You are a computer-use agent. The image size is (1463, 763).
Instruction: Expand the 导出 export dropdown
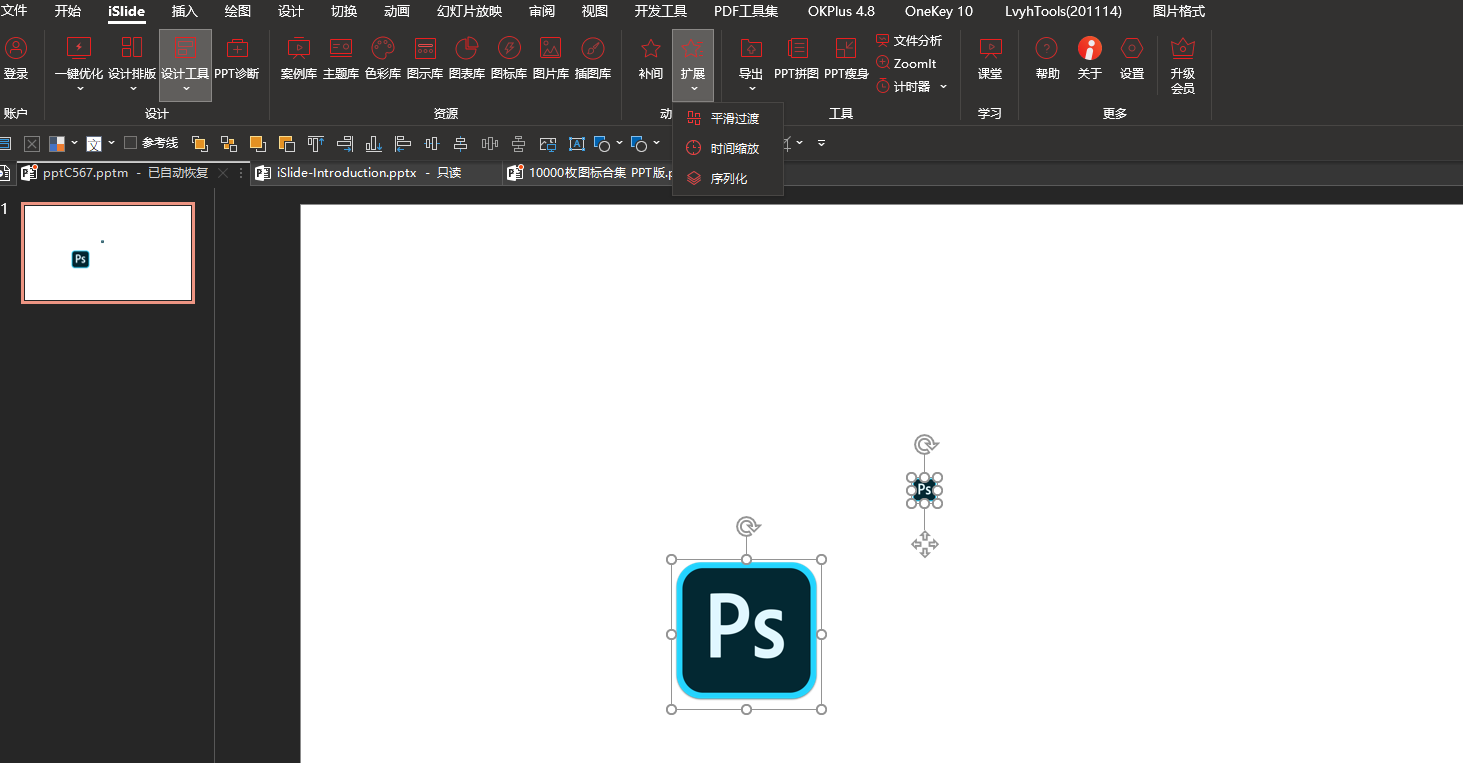(x=751, y=89)
